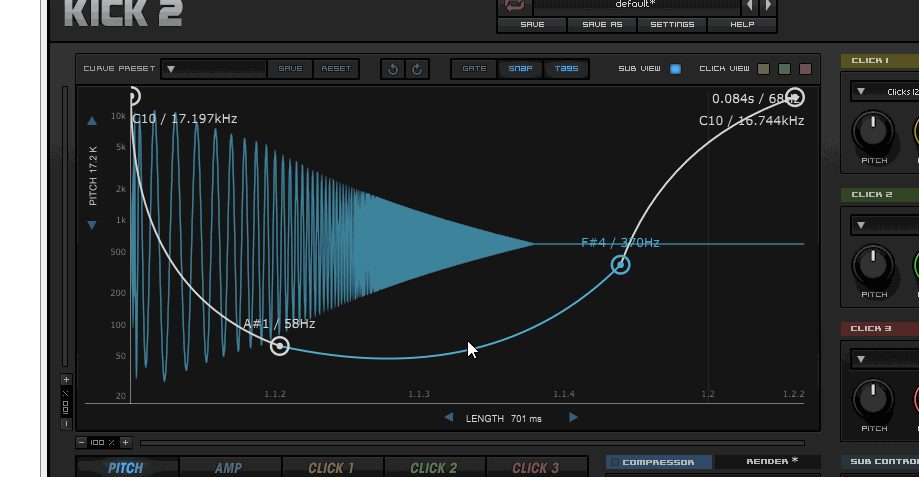Switch to the Click 3 tab
Screen dimensions: 919x477
536,468
